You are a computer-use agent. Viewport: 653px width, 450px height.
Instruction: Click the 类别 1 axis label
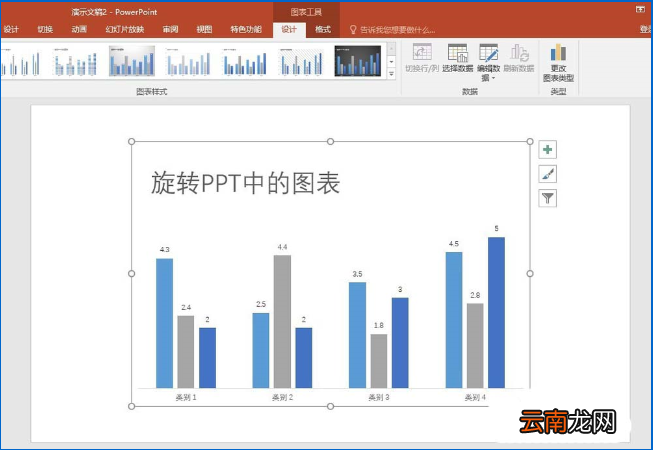(x=186, y=397)
